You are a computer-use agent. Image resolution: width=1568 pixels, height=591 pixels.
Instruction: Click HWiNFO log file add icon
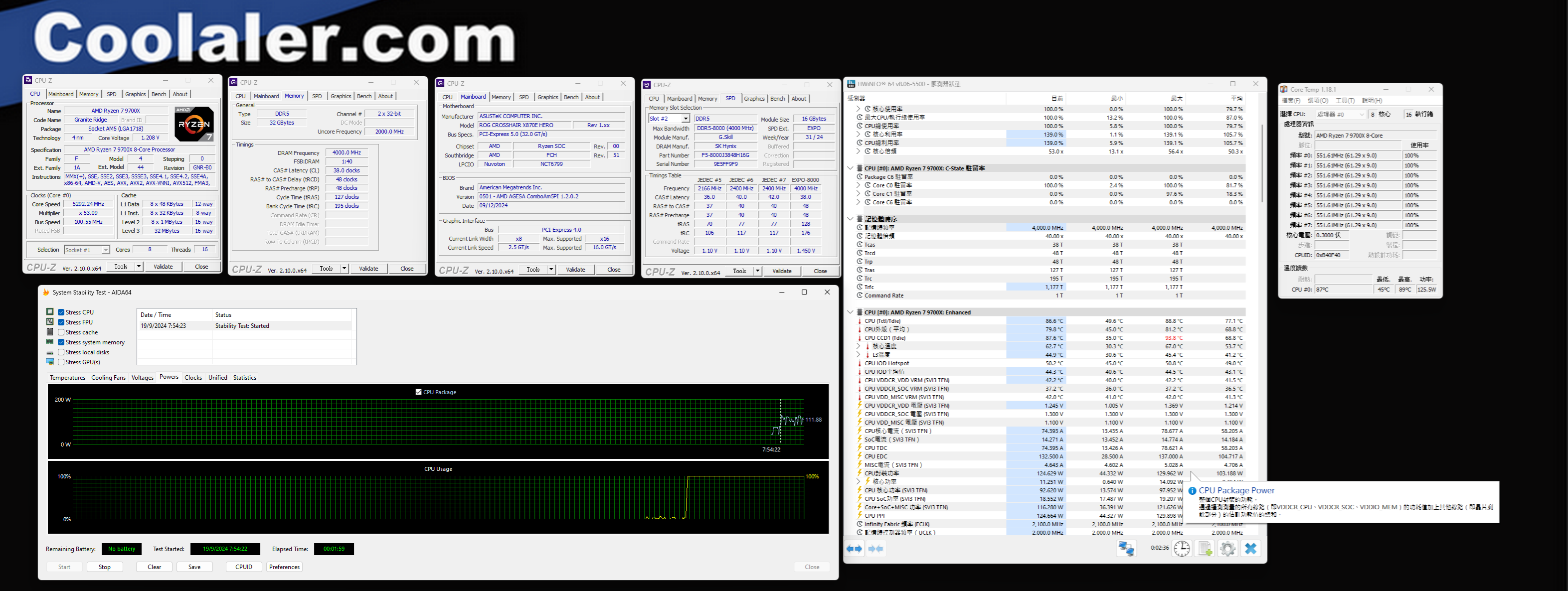click(x=1205, y=549)
